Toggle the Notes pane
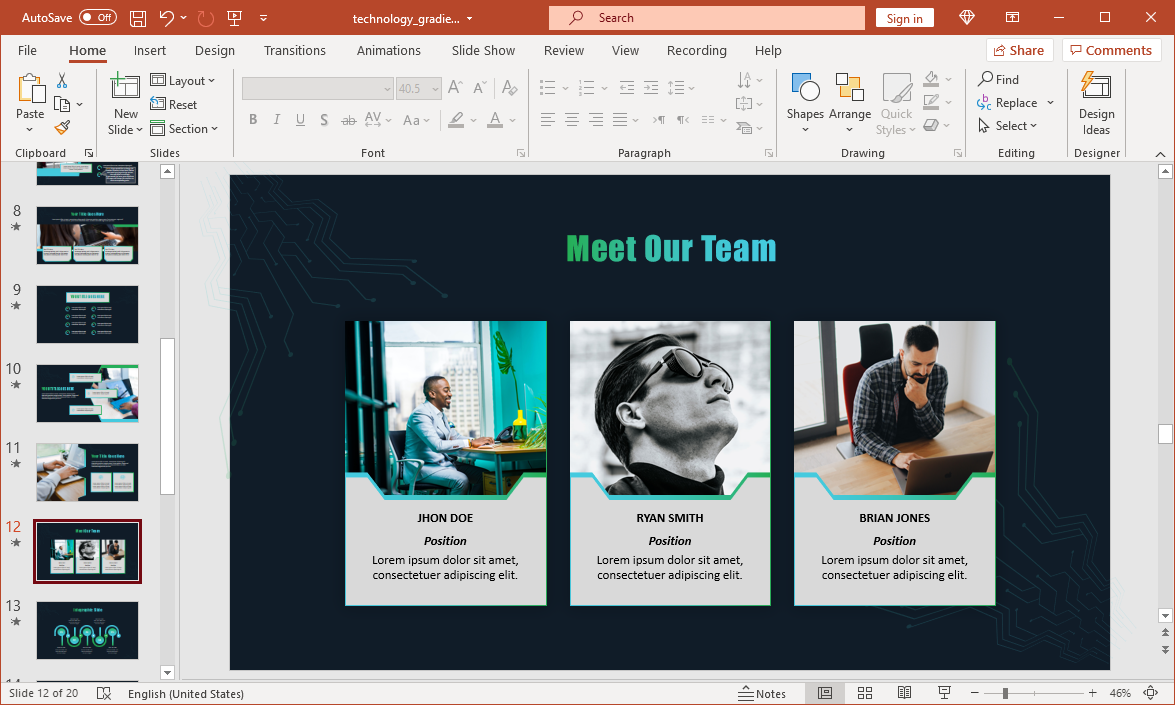The width and height of the screenshot is (1175, 705). (x=762, y=693)
